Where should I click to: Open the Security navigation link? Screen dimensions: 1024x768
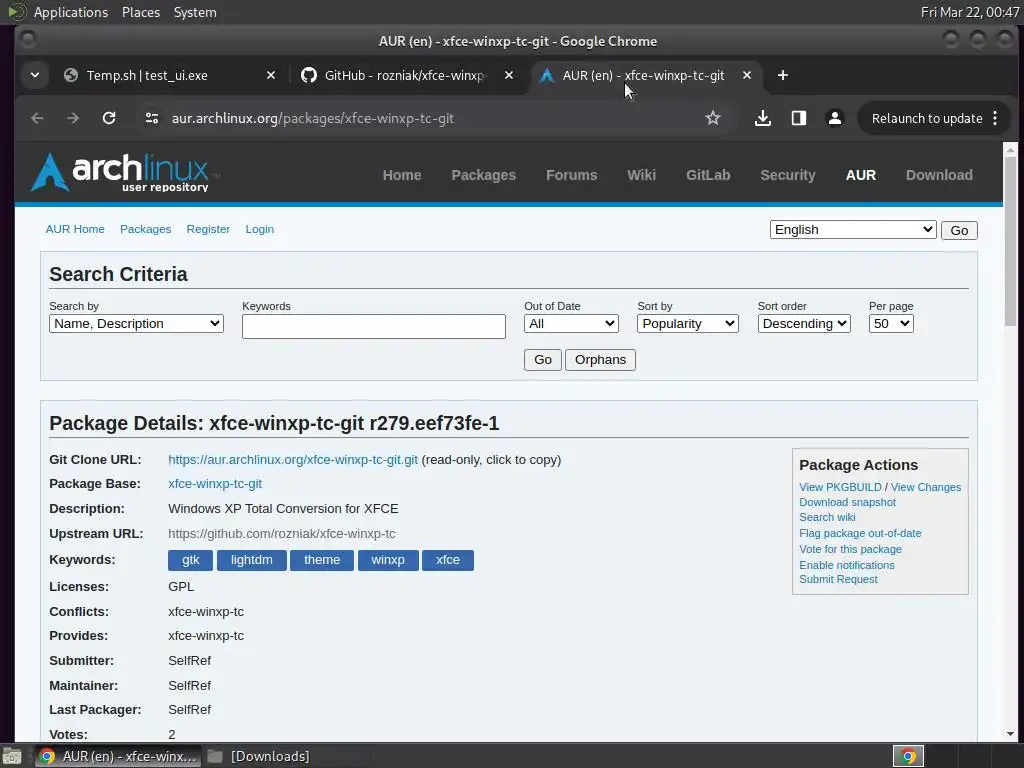pos(788,175)
